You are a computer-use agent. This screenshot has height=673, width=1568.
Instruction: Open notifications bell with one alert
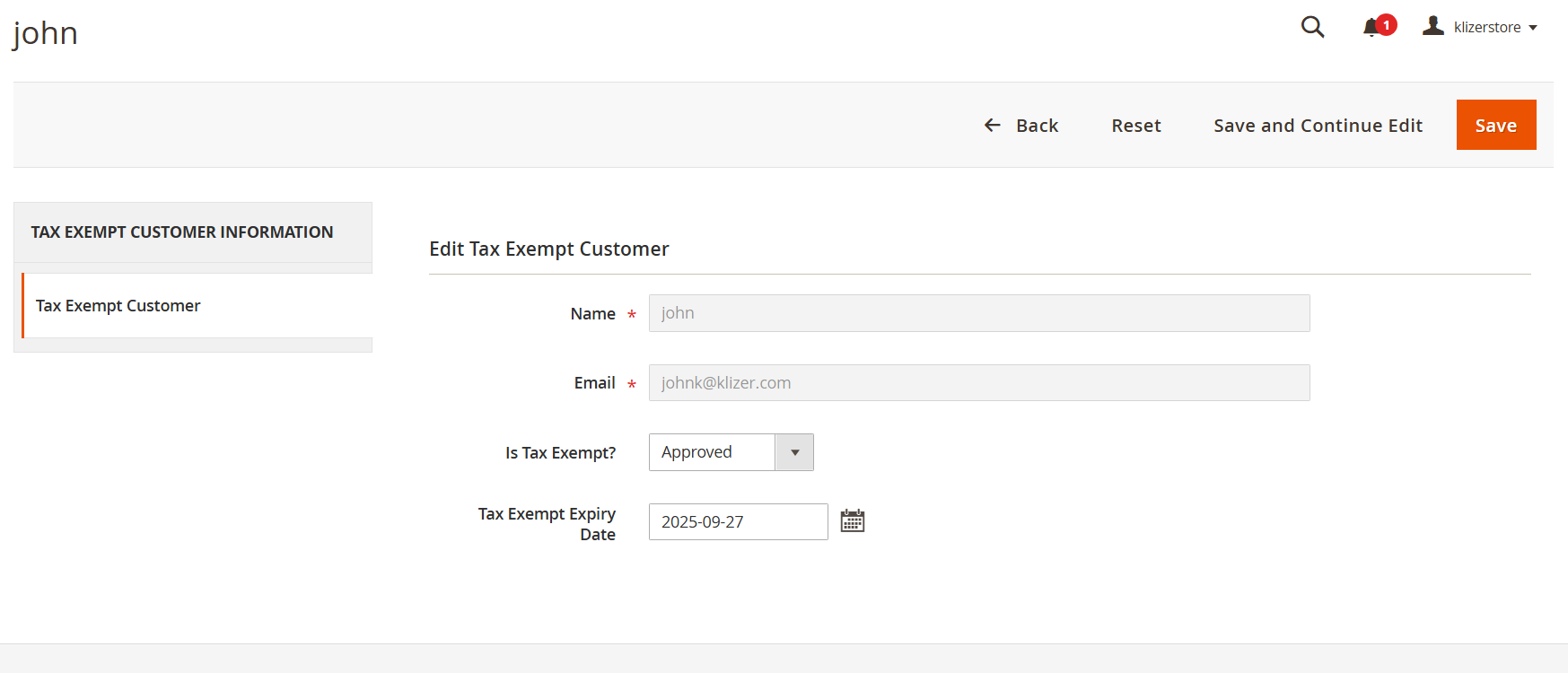1379,26
